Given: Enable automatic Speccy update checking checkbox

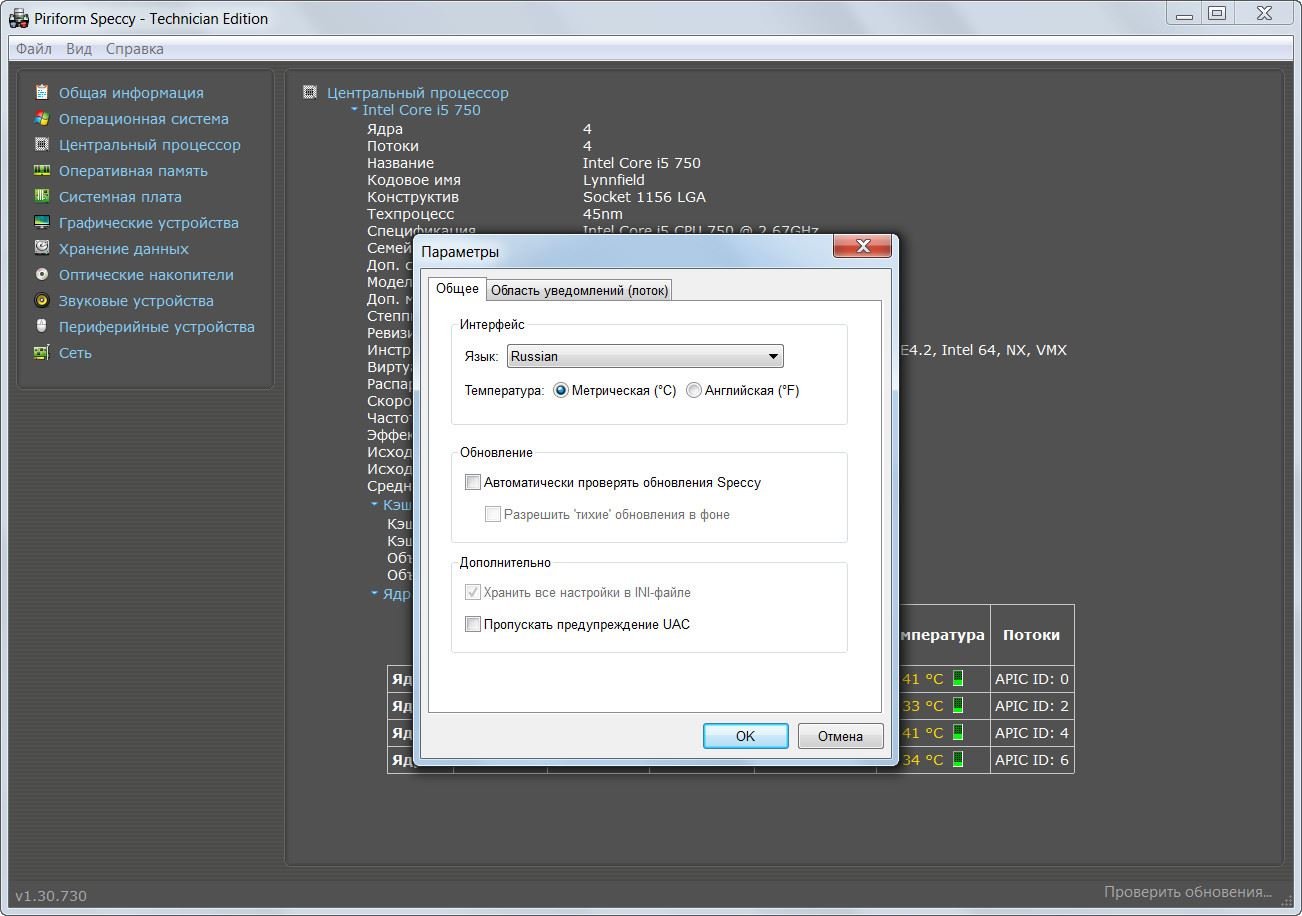Looking at the screenshot, I should coord(473,483).
